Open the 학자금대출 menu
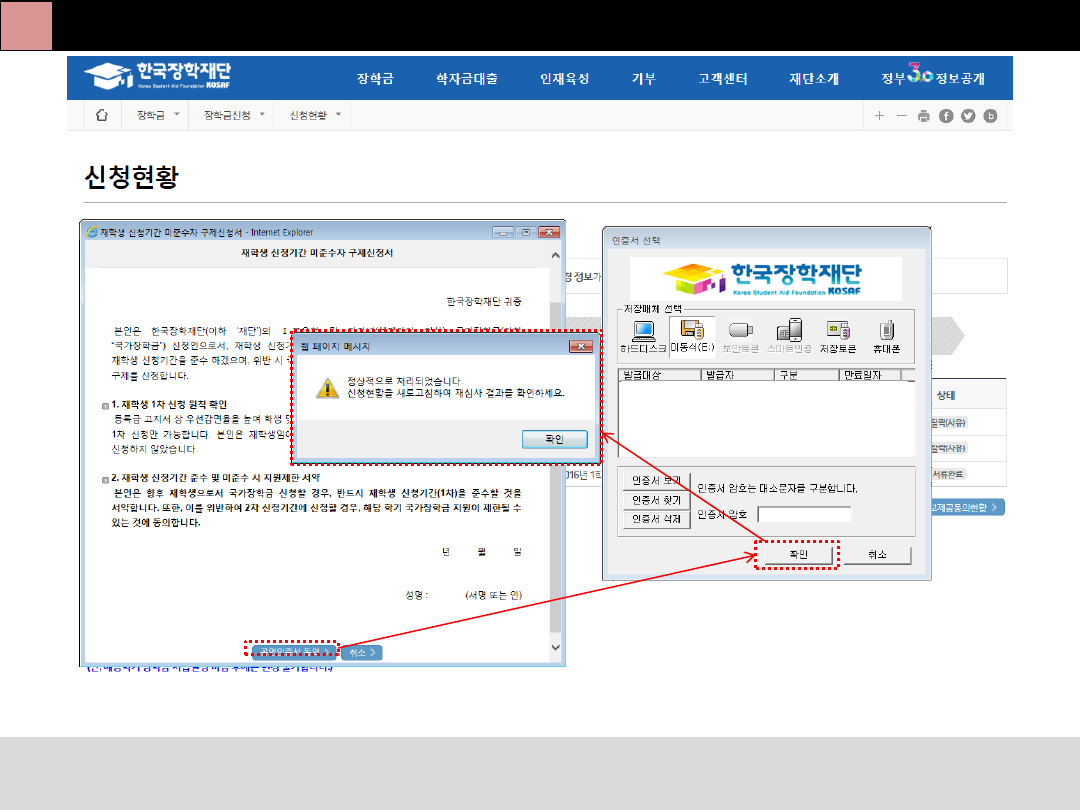The height and width of the screenshot is (810, 1080). (467, 79)
